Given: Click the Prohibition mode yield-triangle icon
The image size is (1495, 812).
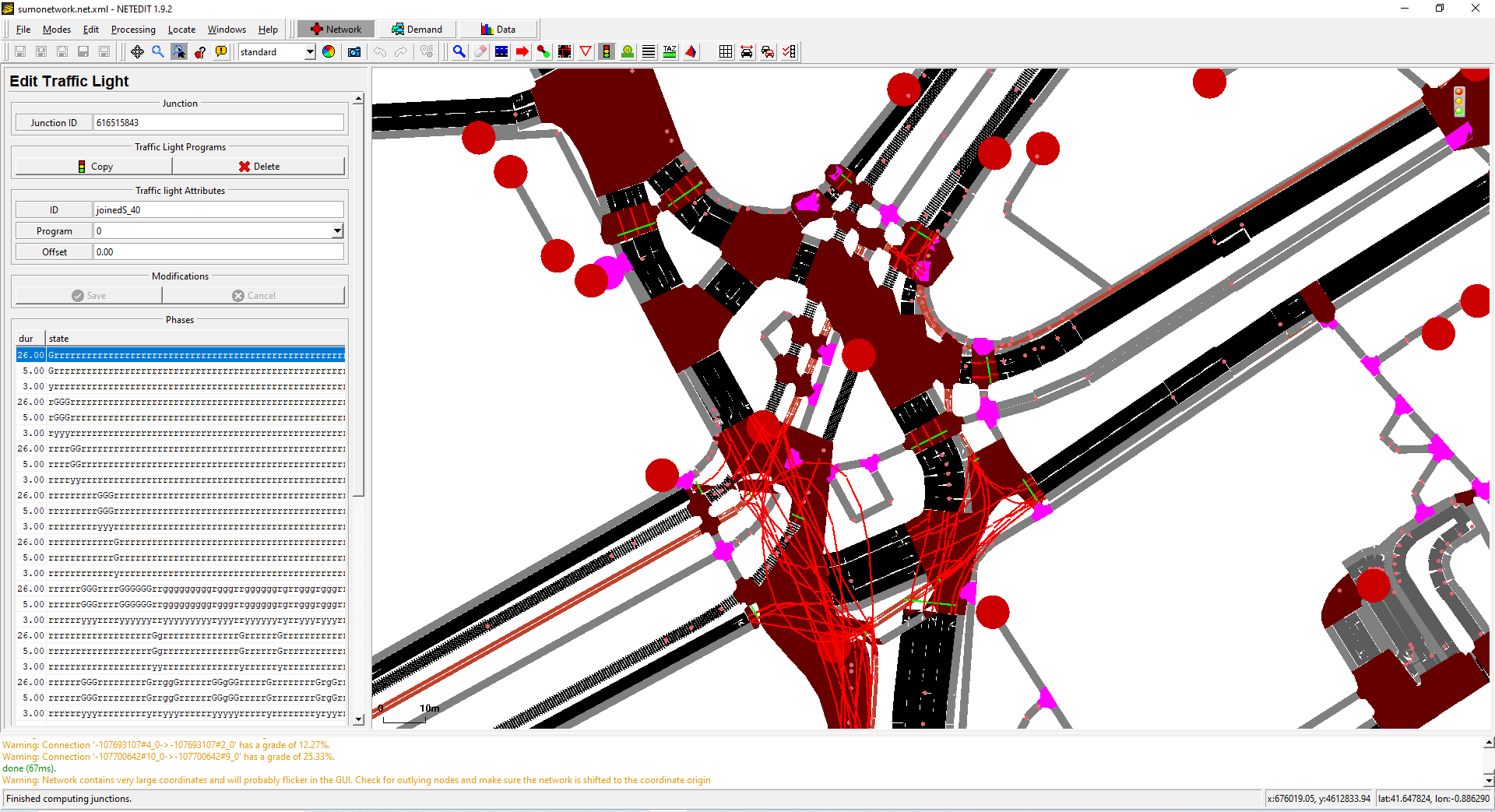Looking at the screenshot, I should click(x=586, y=52).
